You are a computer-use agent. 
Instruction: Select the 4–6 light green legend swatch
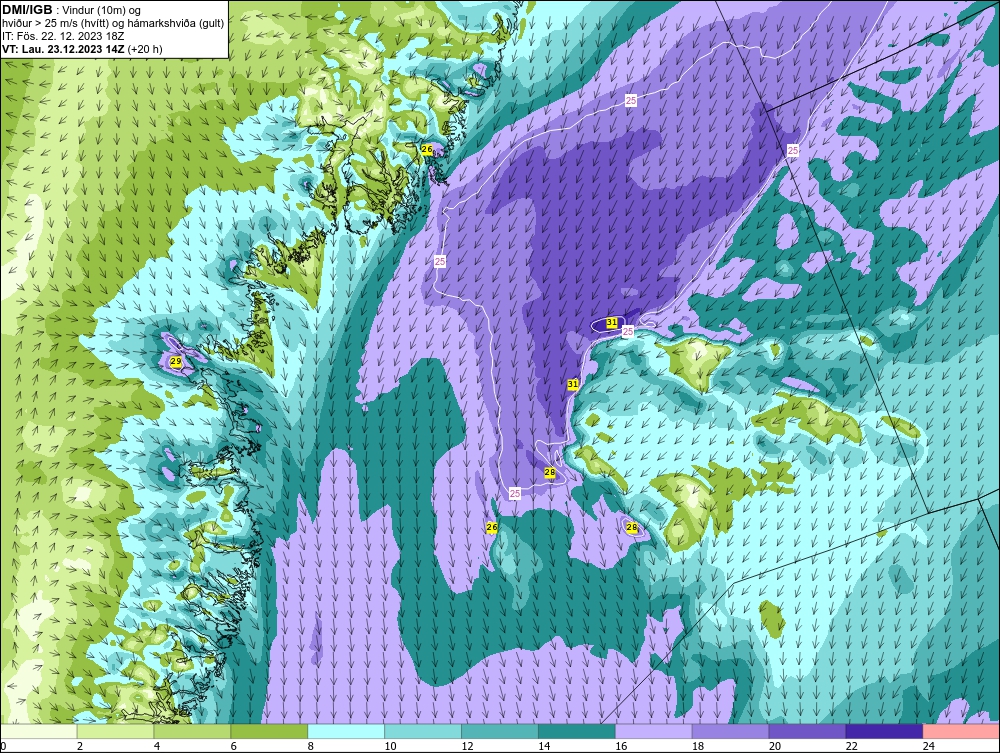pos(192,731)
